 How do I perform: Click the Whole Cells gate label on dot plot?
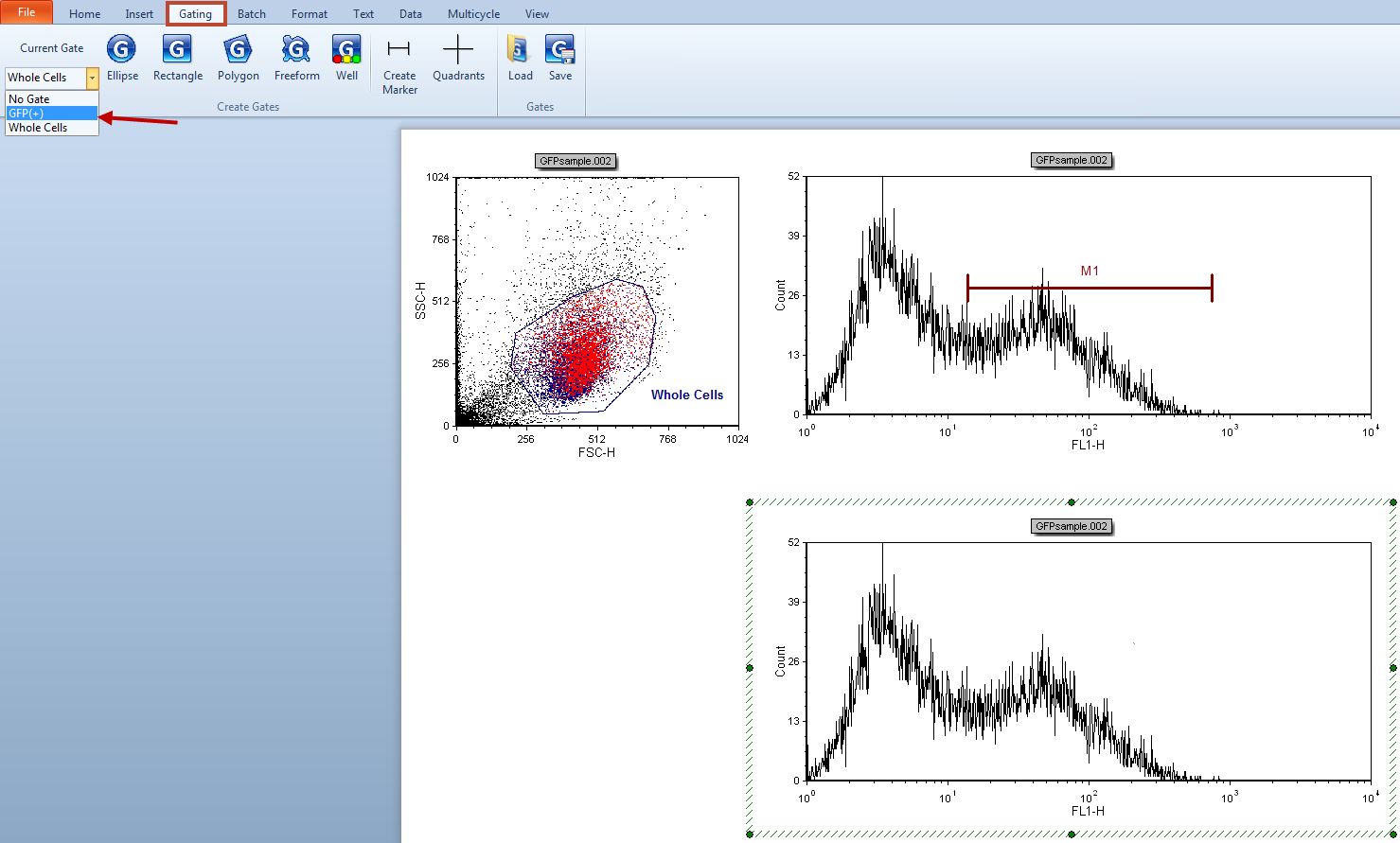pyautogui.click(x=686, y=395)
